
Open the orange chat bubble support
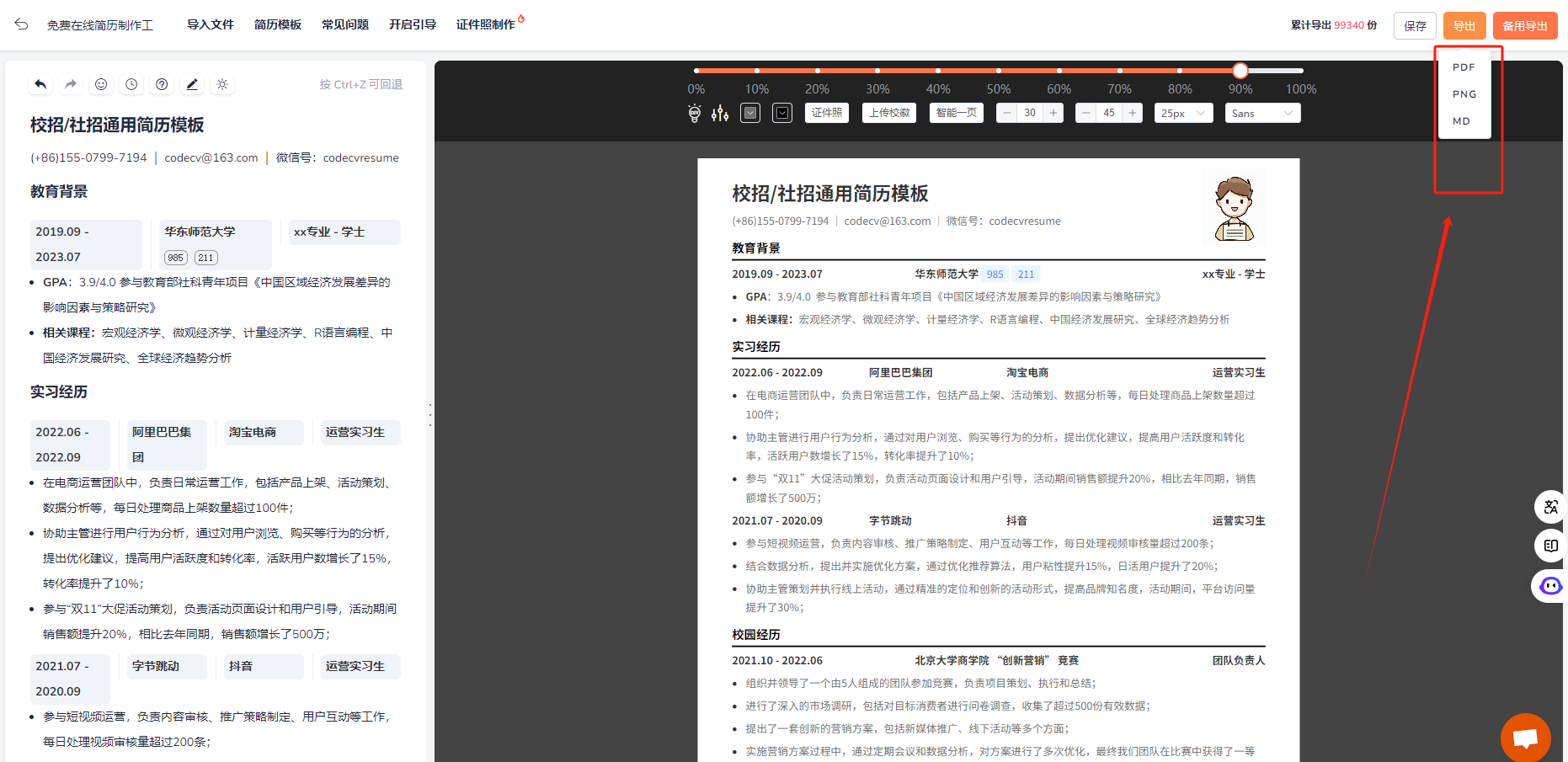click(x=1525, y=738)
